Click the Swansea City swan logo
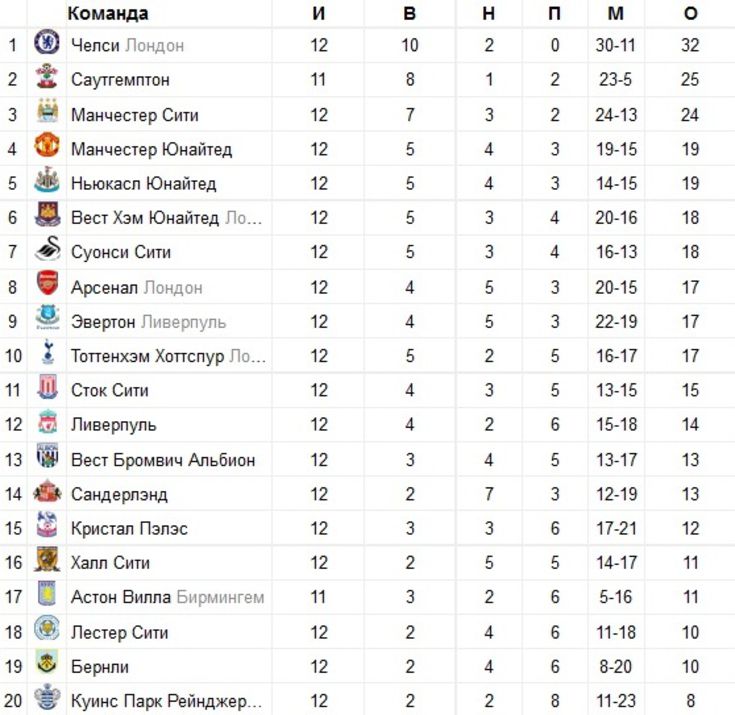This screenshot has width=735, height=715. [48, 248]
